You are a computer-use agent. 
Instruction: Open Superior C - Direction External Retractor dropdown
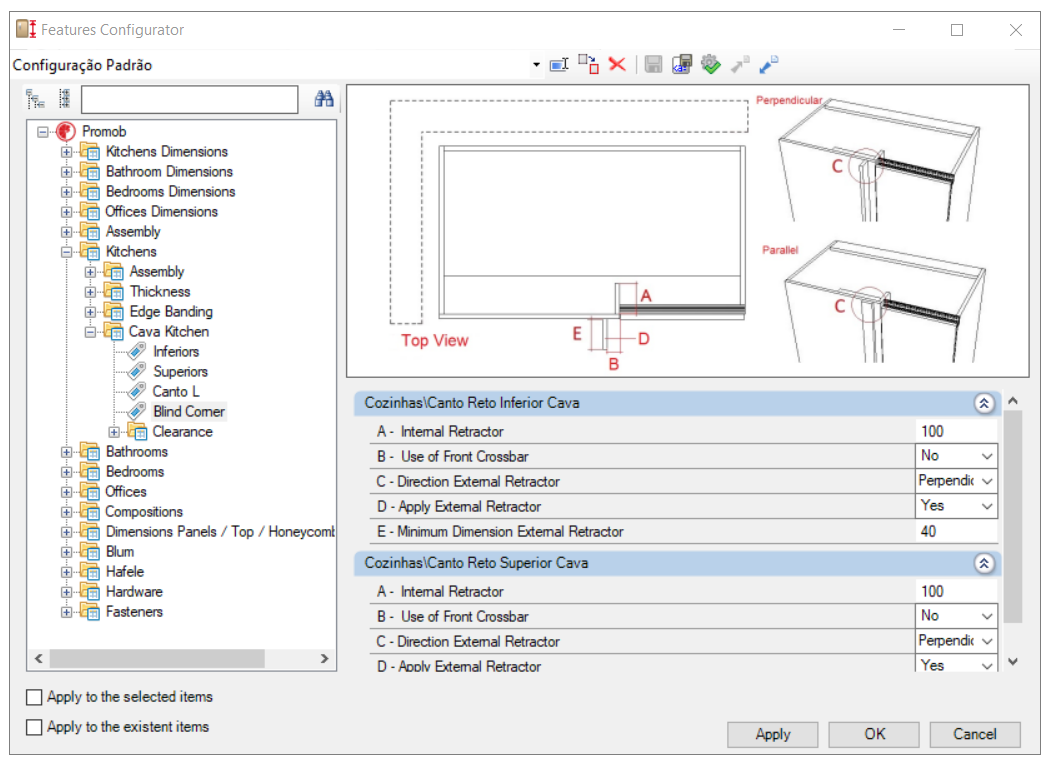point(986,641)
